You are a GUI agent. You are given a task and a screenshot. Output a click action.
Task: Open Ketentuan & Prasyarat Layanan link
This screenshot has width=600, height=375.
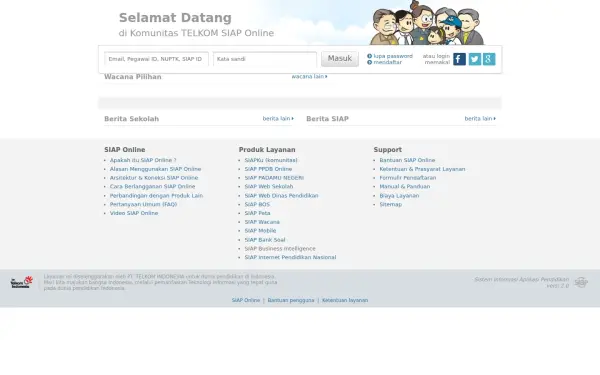coord(422,169)
